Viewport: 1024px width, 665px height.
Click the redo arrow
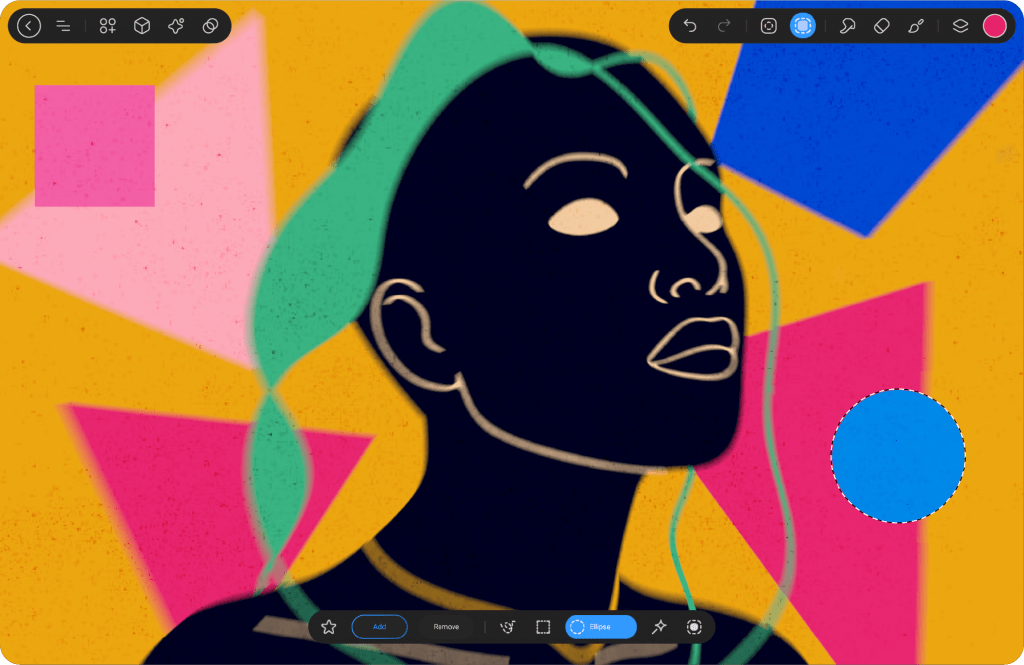724,26
